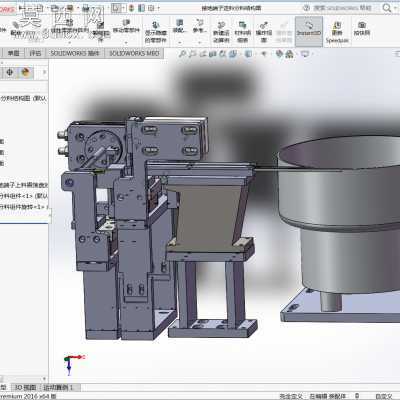Image resolution: width=400 pixels, height=400 pixels.
Task: Click the Rebuild traffic light icon
Action: point(131,8)
